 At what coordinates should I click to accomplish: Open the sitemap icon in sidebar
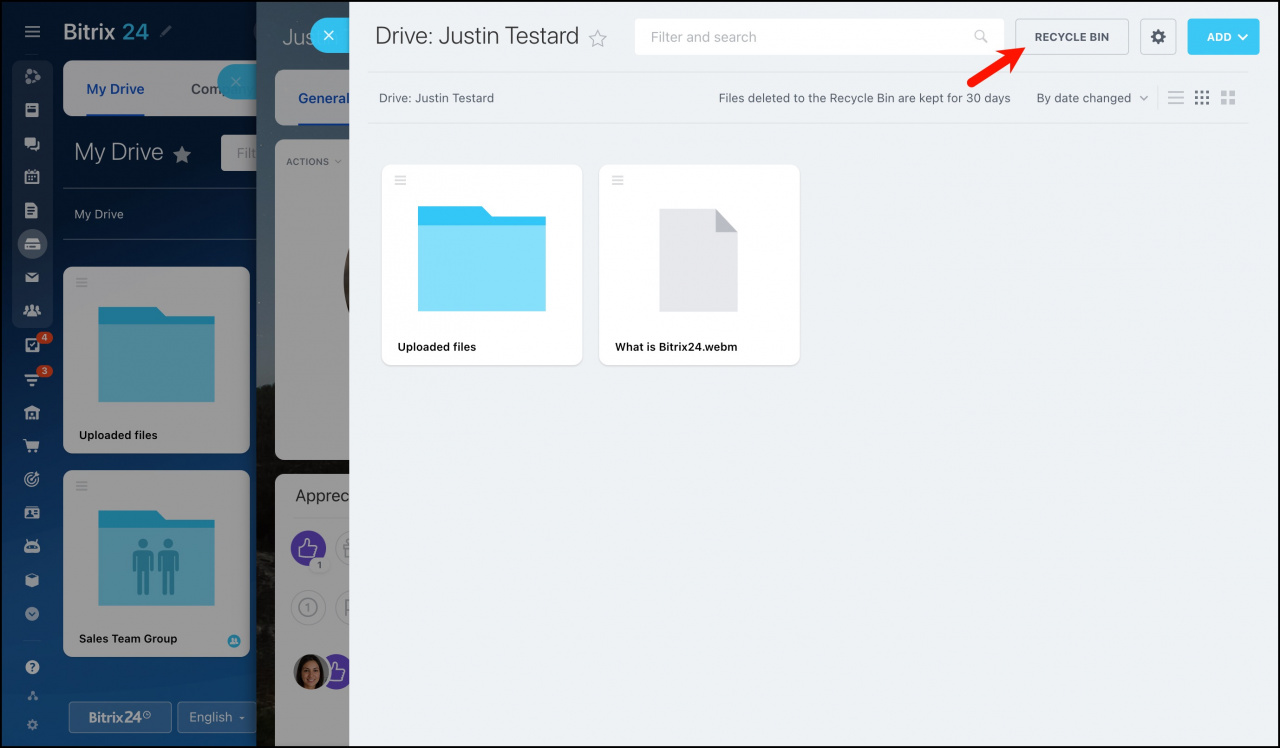pyautogui.click(x=32, y=696)
